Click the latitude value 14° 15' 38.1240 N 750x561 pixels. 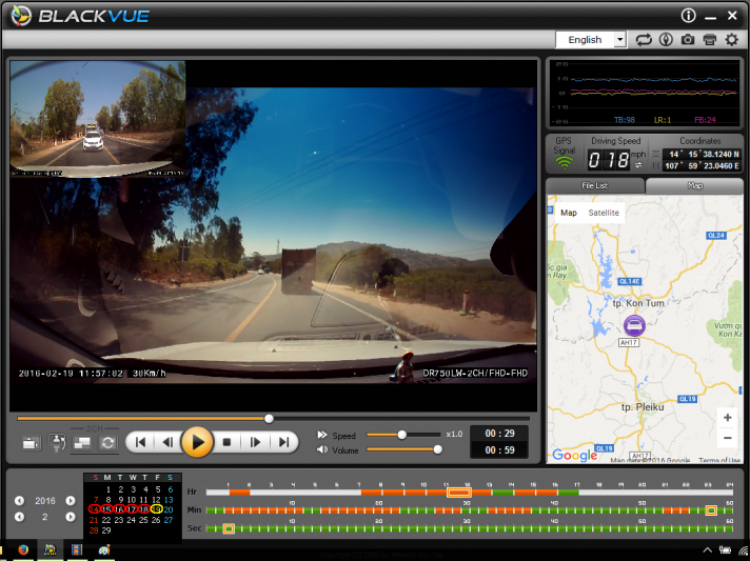point(704,154)
